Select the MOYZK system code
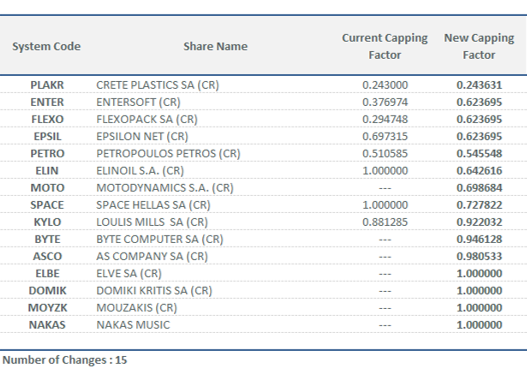The height and width of the screenshot is (389, 527). click(47, 308)
